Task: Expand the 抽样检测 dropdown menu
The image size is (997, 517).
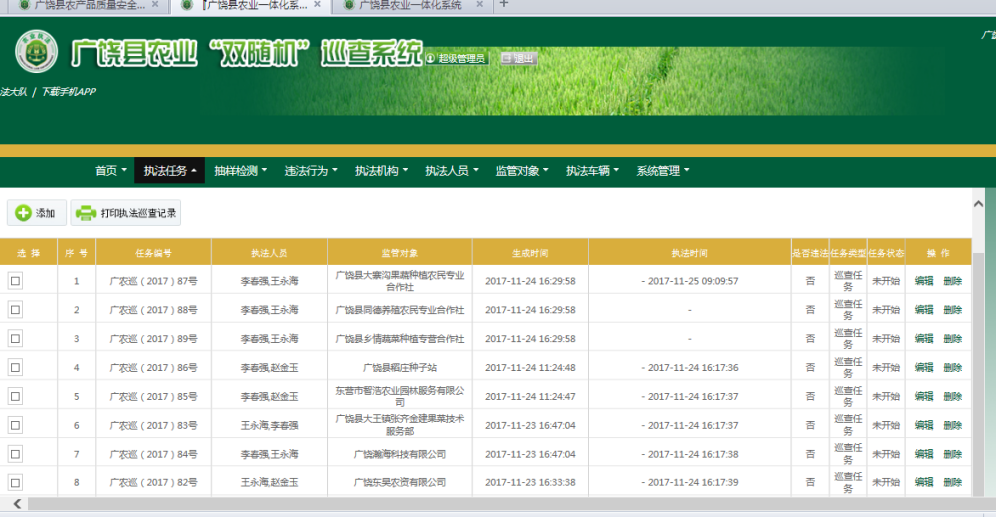Action: point(240,171)
